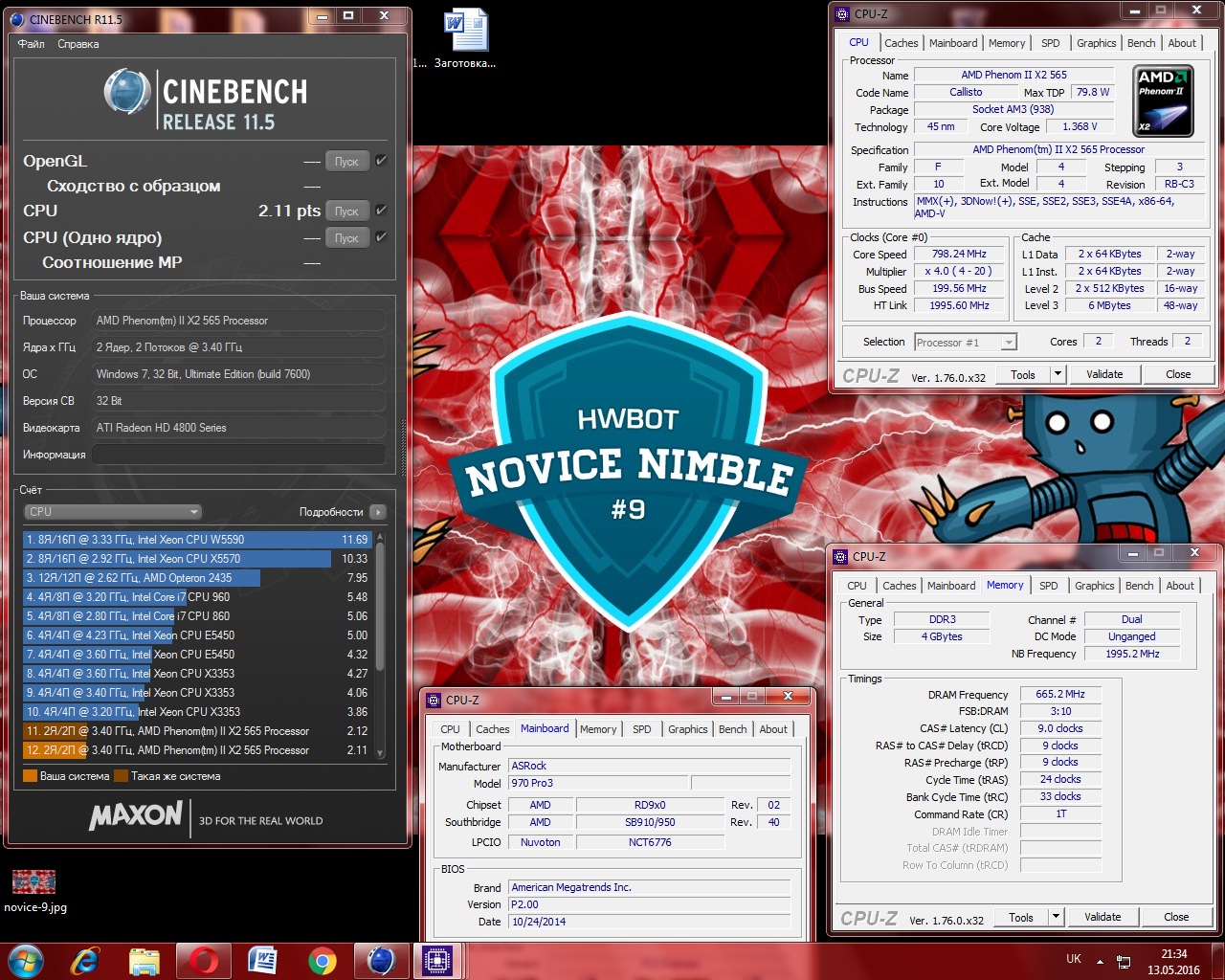Image resolution: width=1225 pixels, height=980 pixels.
Task: Open CPU tab in the Memory CPU-Z window
Action: tap(857, 586)
